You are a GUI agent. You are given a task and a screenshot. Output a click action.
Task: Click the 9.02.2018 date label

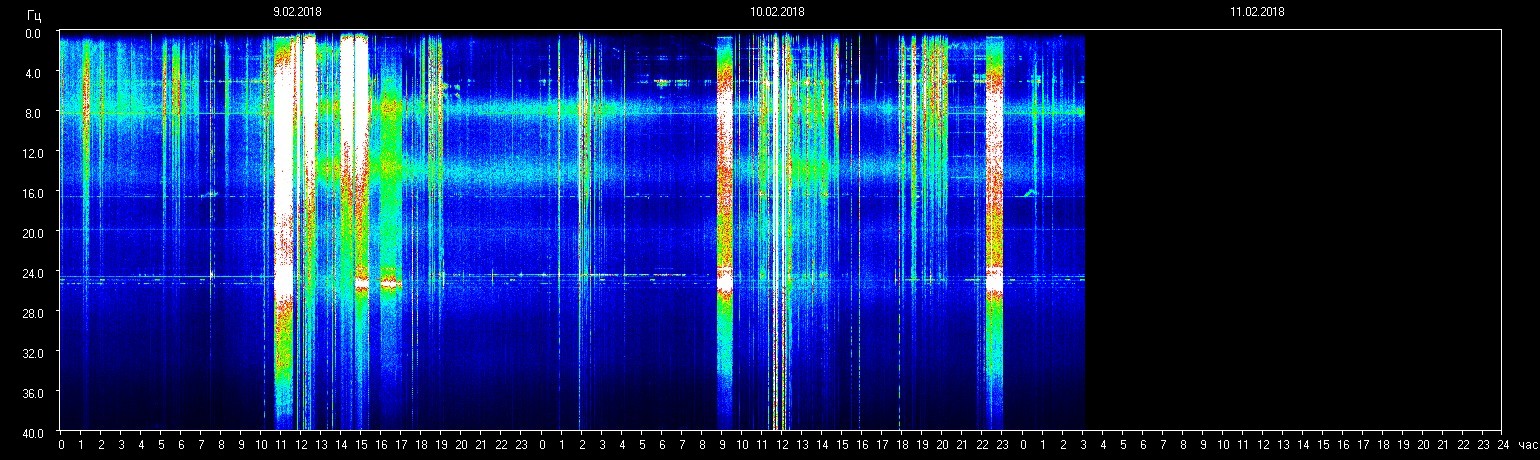coord(297,12)
